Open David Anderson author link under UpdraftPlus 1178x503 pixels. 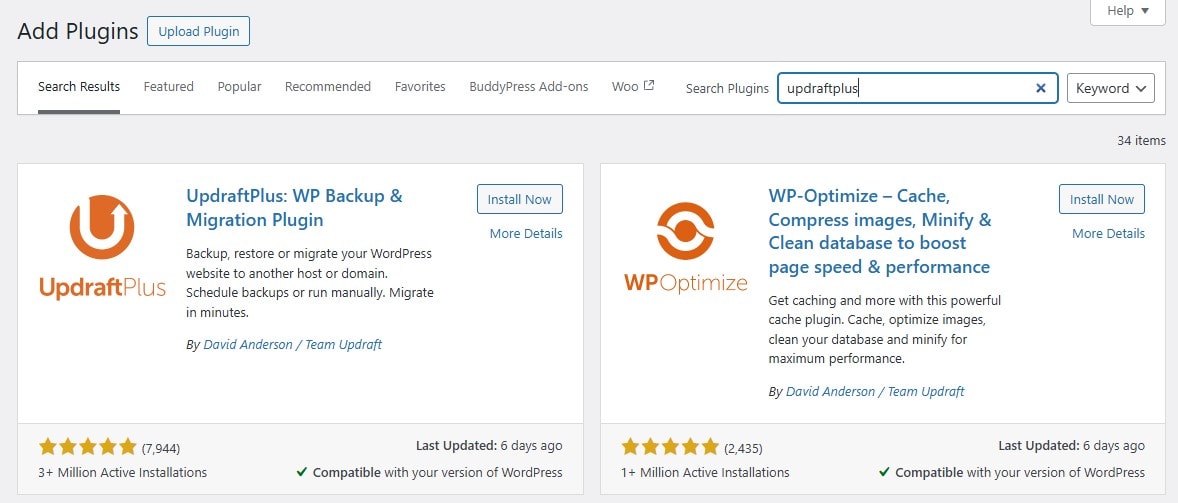(293, 345)
